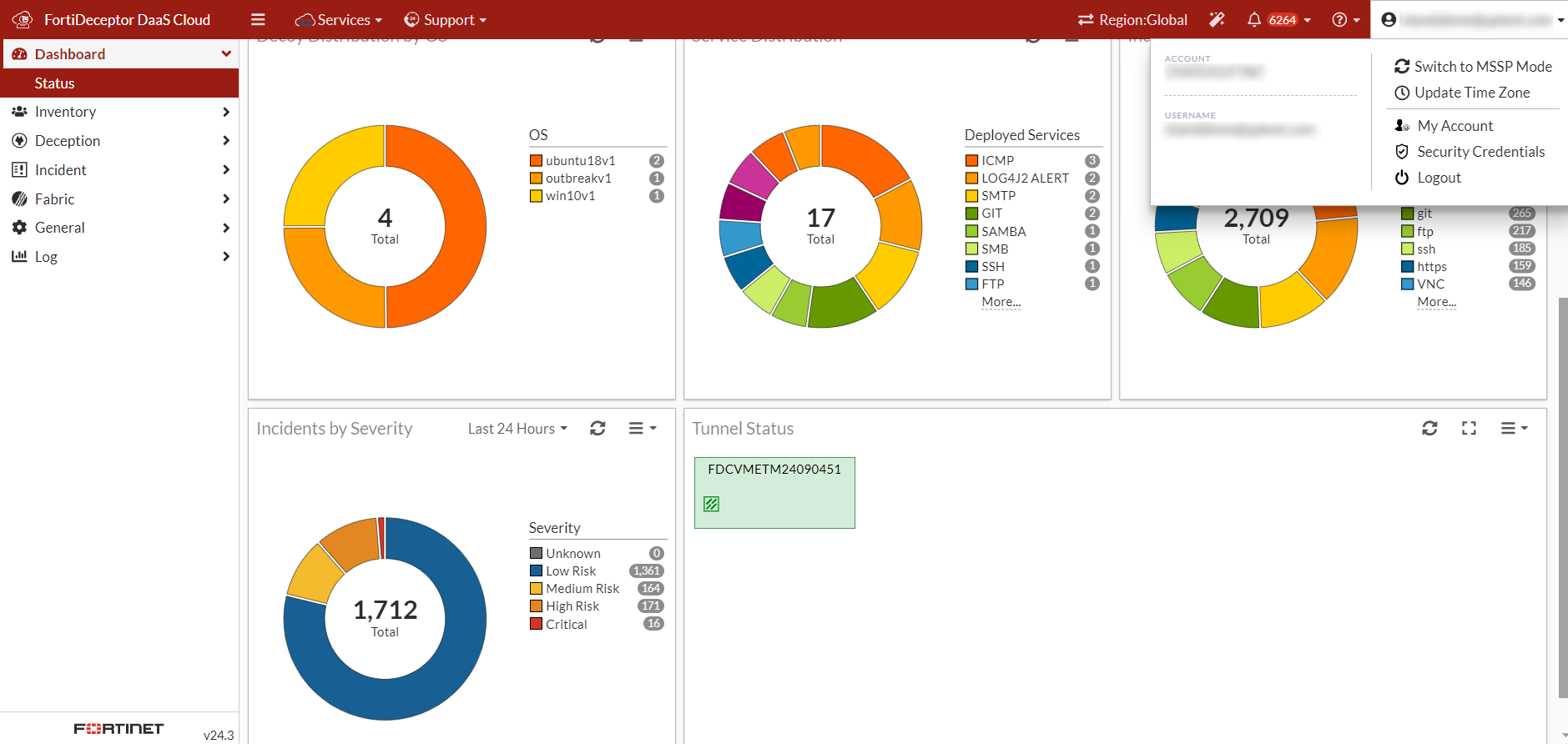The width and height of the screenshot is (1568, 744).
Task: Open Security Credentials from the user menu
Action: [x=1480, y=151]
